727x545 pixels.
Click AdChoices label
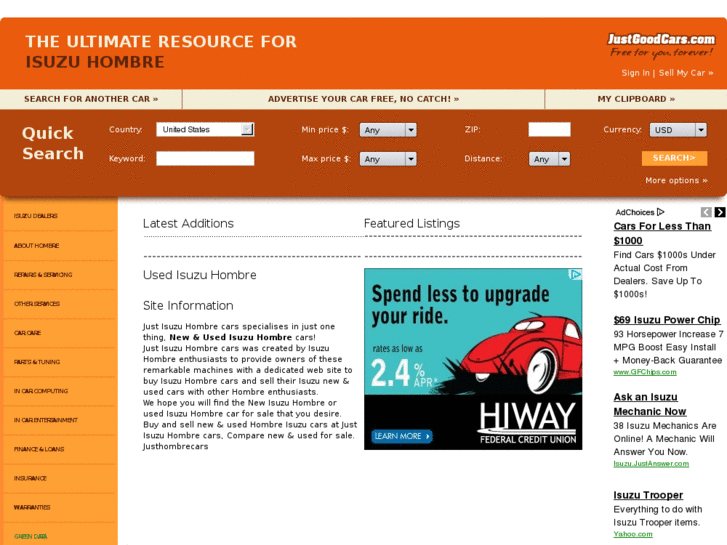click(x=635, y=212)
